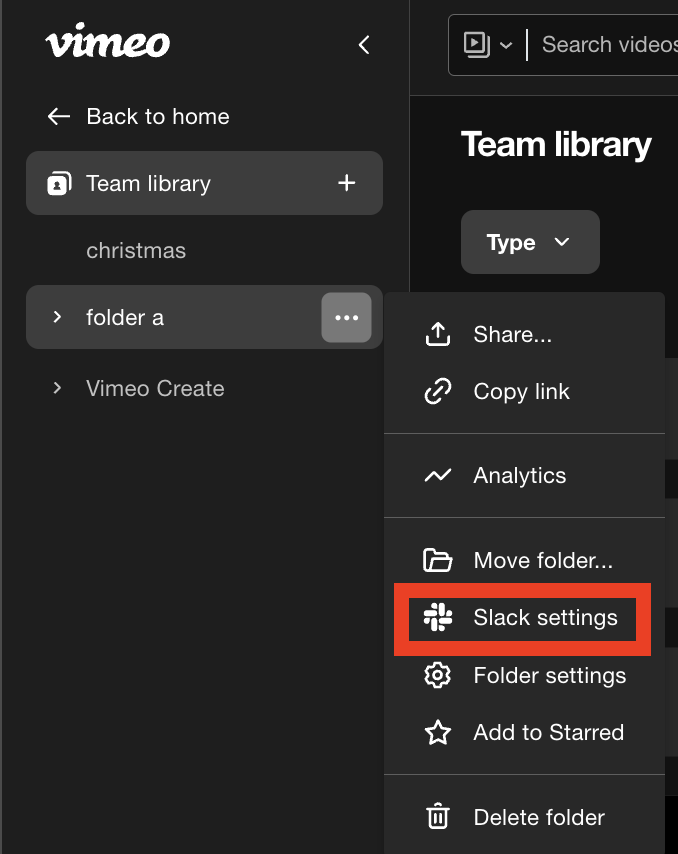Click the Slack logo icon

click(438, 617)
